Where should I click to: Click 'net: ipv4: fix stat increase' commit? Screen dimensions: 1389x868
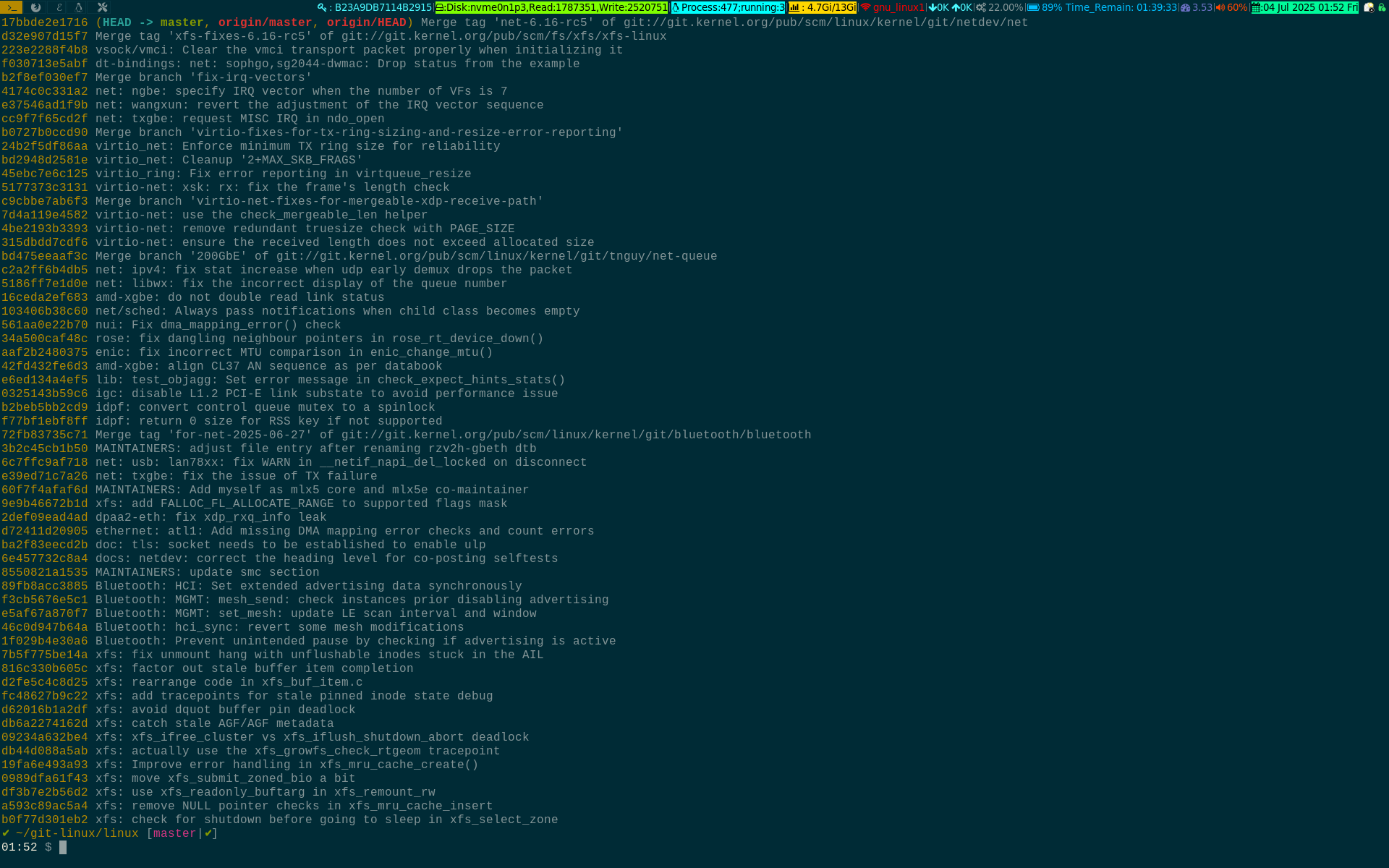(x=334, y=270)
